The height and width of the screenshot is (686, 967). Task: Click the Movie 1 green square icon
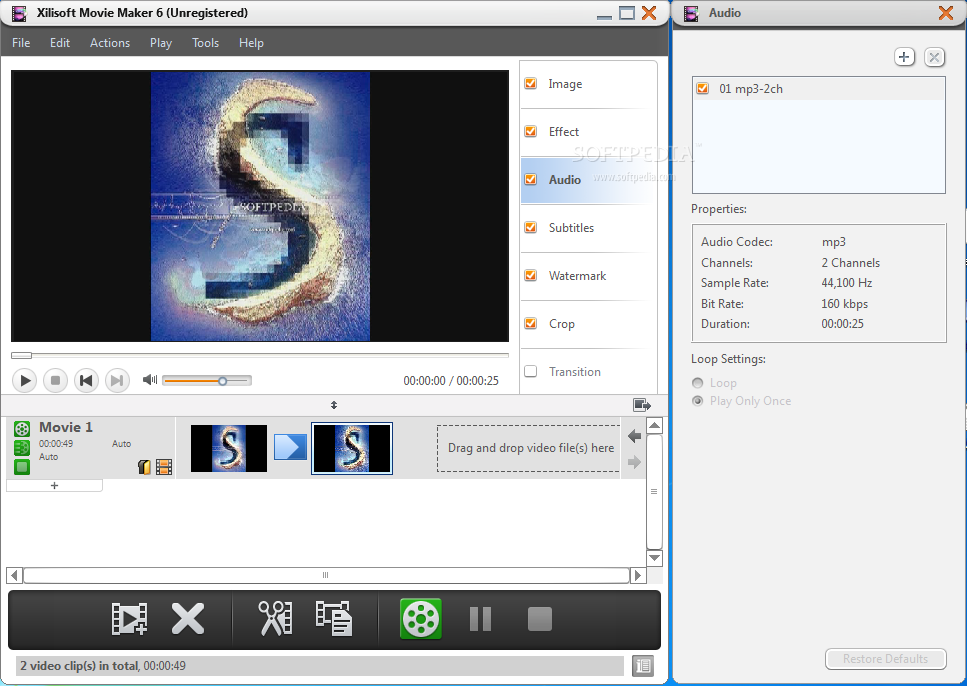[x=22, y=467]
